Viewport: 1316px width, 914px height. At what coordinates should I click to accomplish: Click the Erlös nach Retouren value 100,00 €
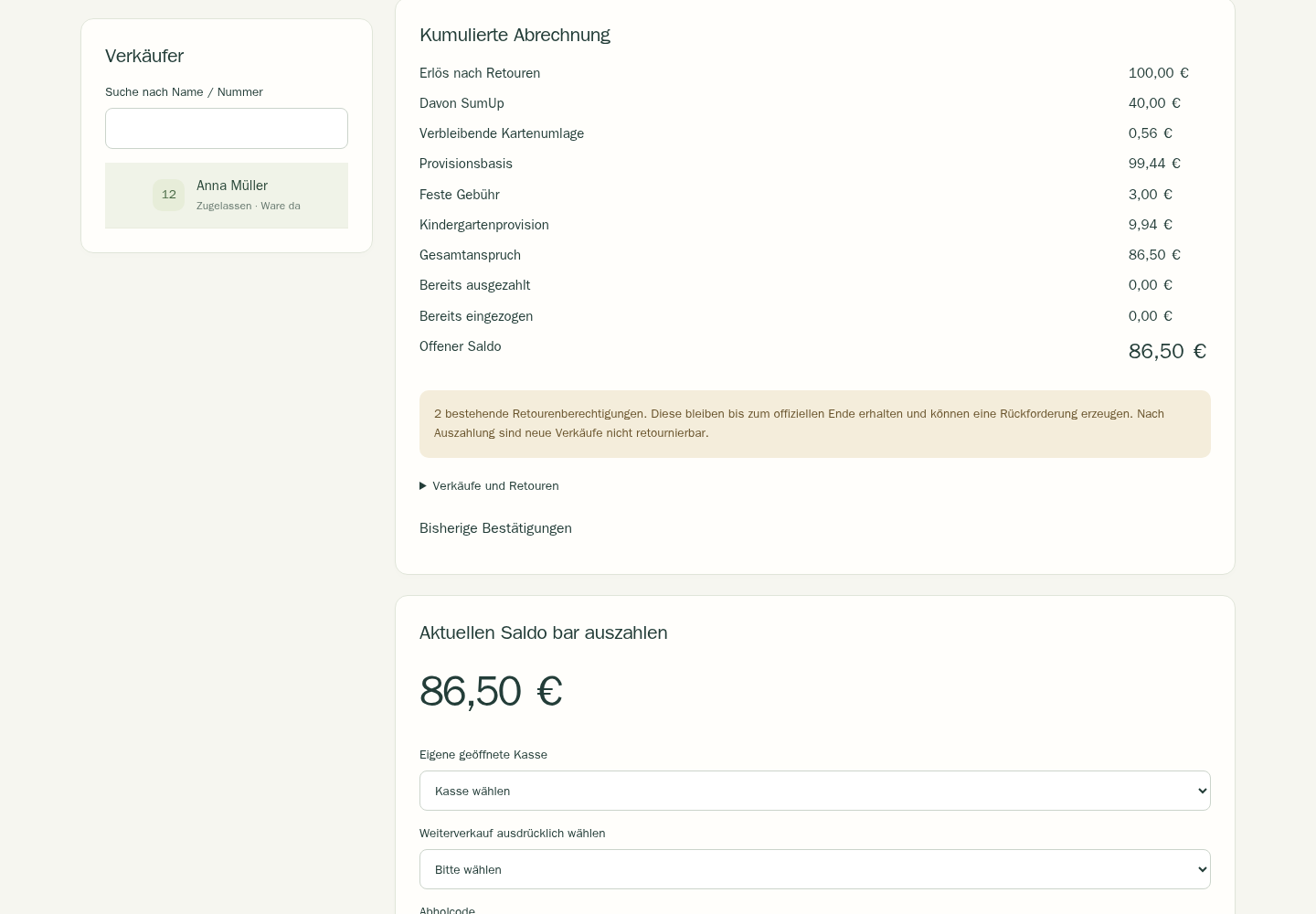[x=1159, y=73]
